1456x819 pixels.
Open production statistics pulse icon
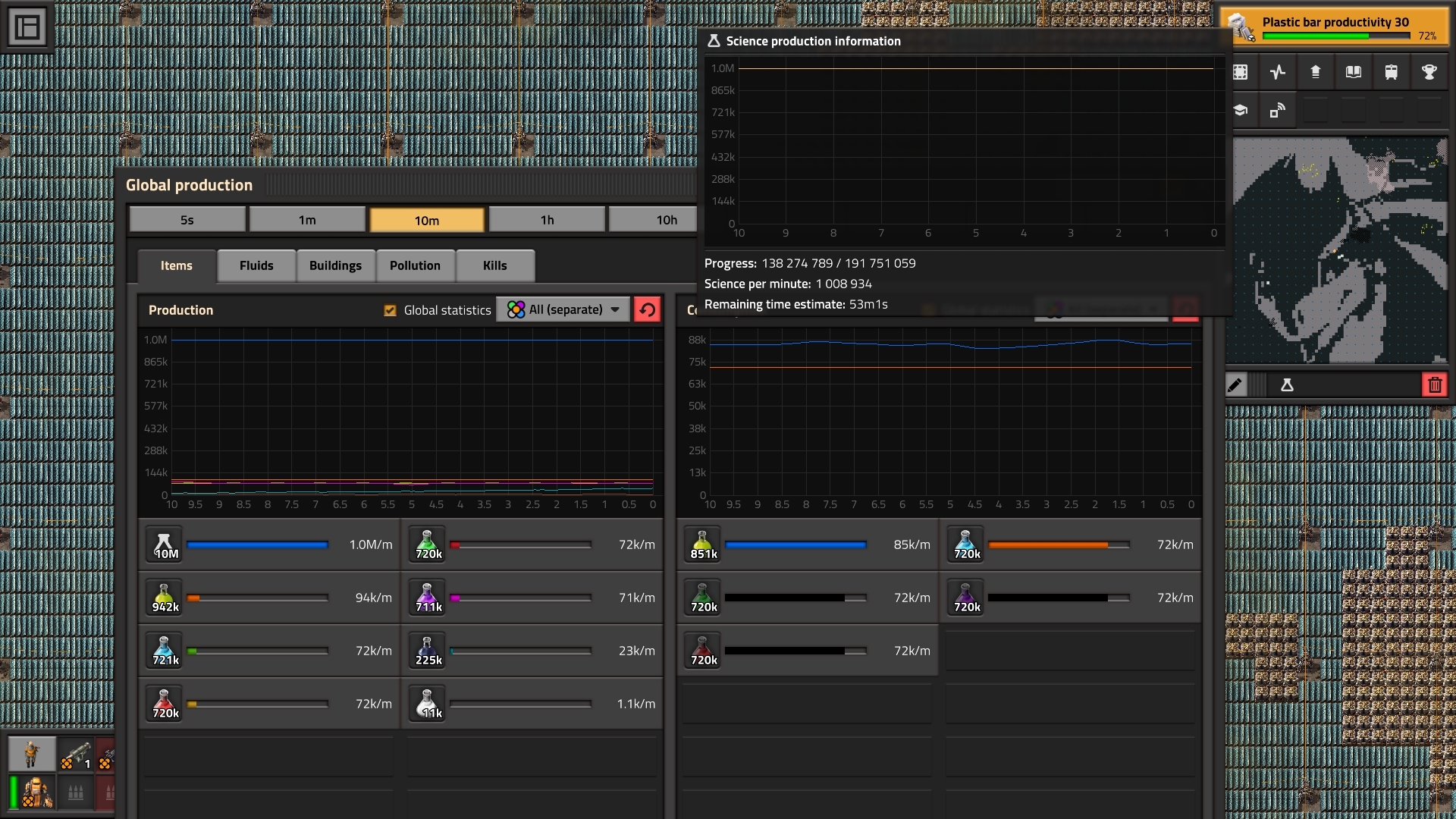pyautogui.click(x=1278, y=72)
